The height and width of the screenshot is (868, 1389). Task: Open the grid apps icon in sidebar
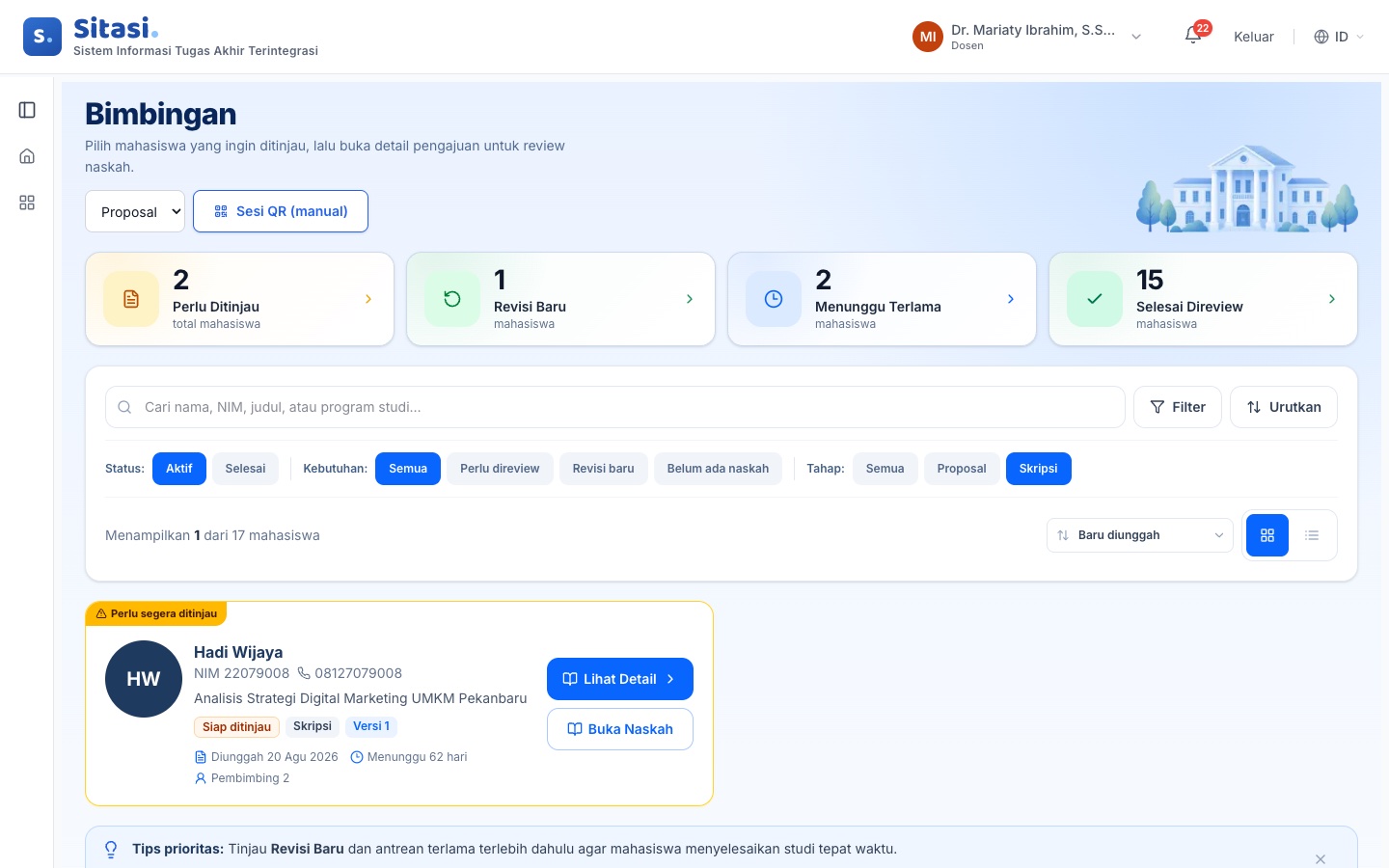click(27, 203)
